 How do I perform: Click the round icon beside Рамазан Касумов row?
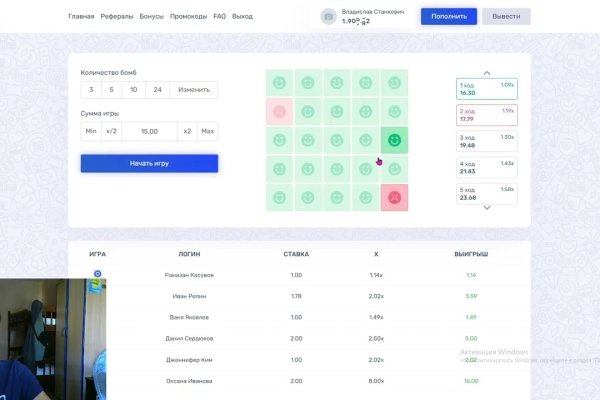97,273
